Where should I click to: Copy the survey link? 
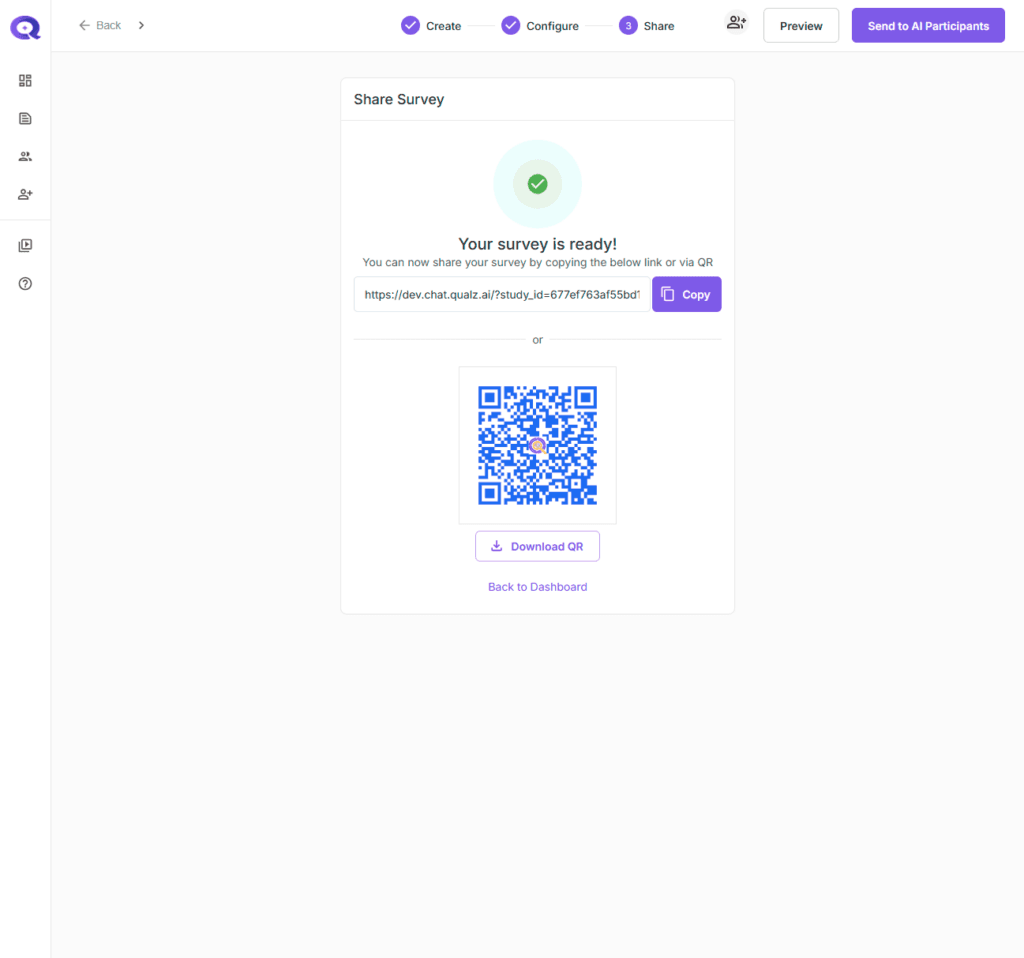[686, 295]
